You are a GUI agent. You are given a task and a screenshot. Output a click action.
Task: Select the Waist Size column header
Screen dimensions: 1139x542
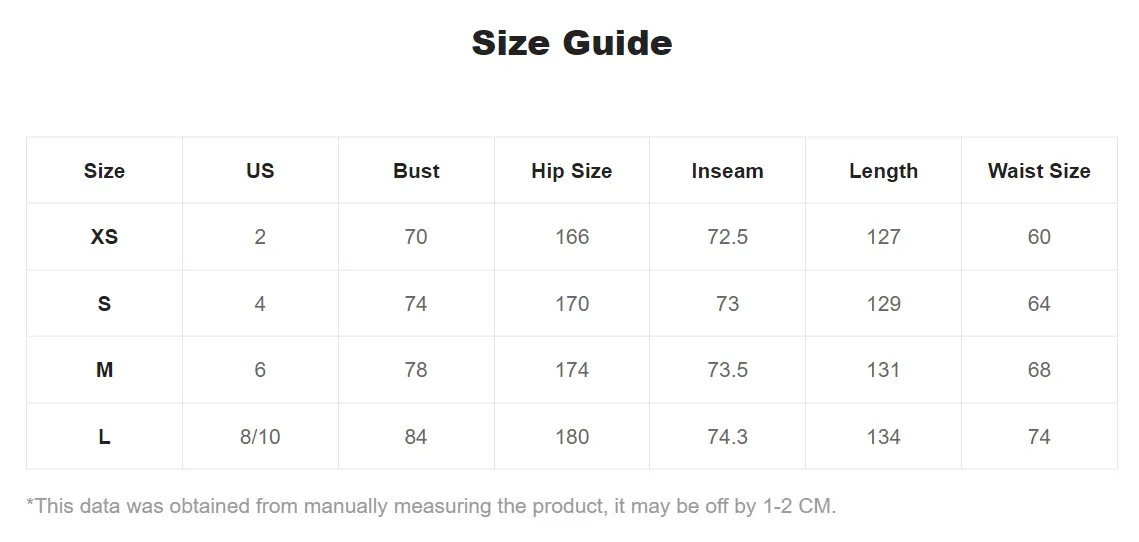click(1039, 171)
